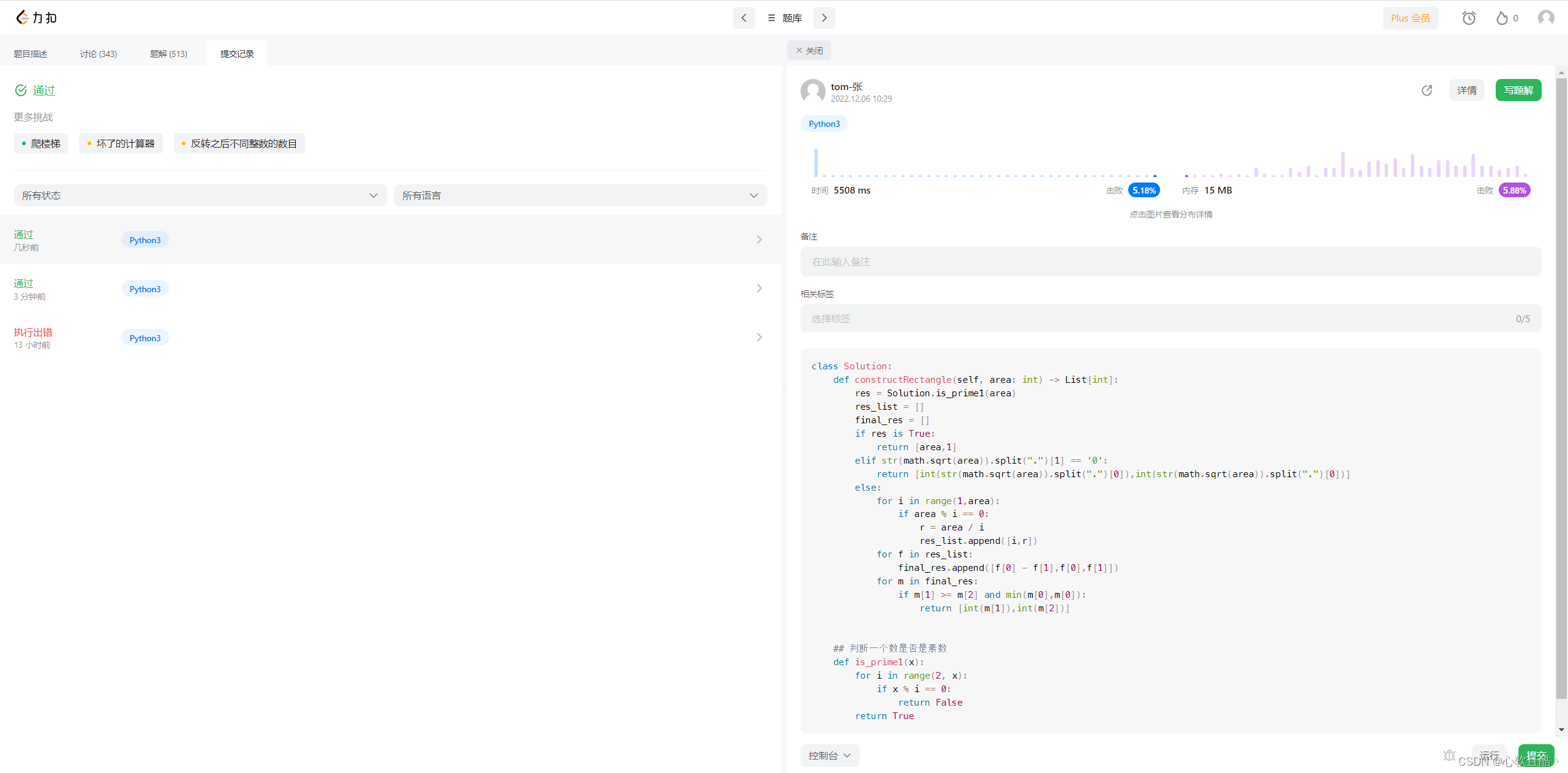Viewport: 1568px width, 773px height.
Task: Click the debug bug icon
Action: (x=1449, y=755)
